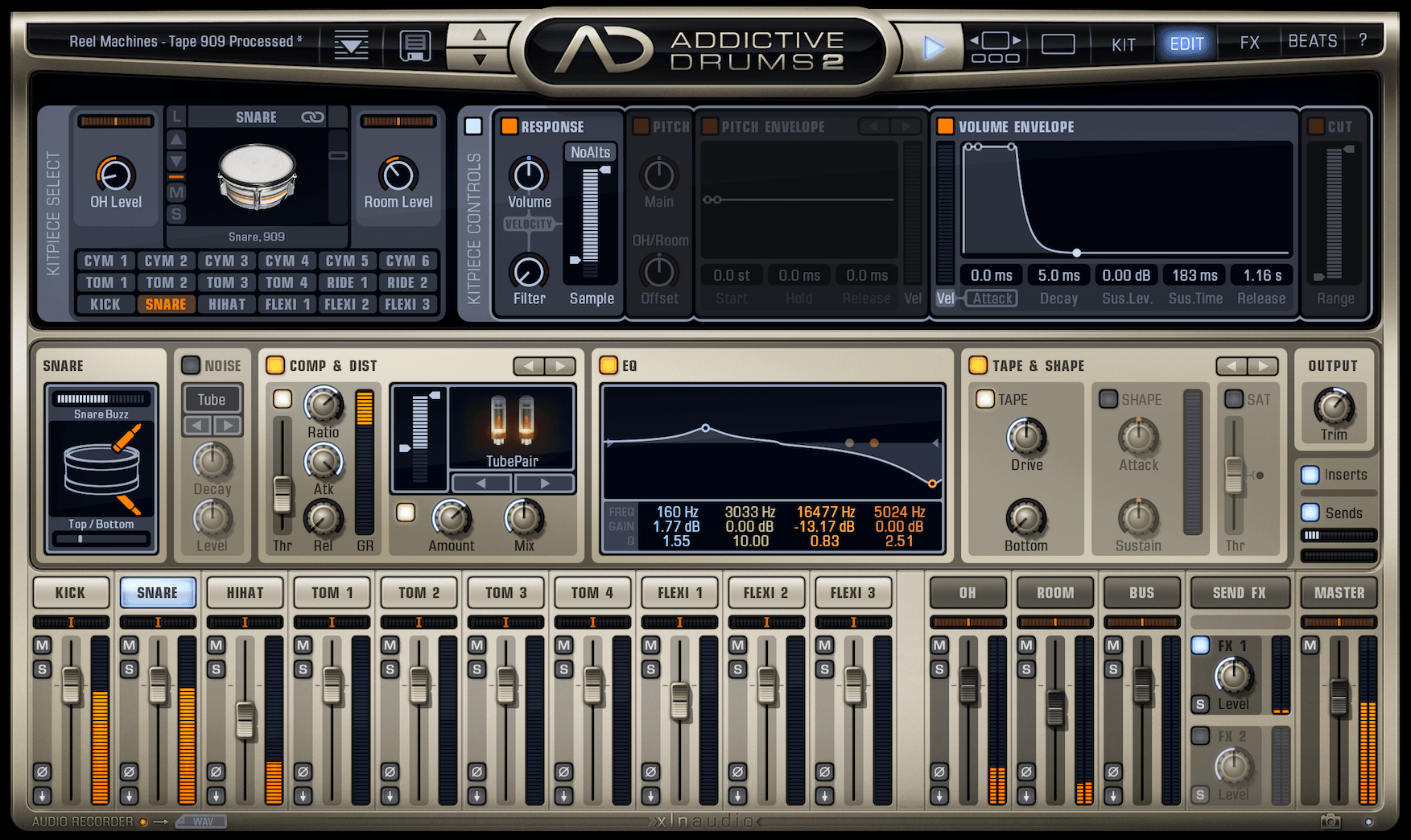Select the KICK kitpiece button

[105, 304]
